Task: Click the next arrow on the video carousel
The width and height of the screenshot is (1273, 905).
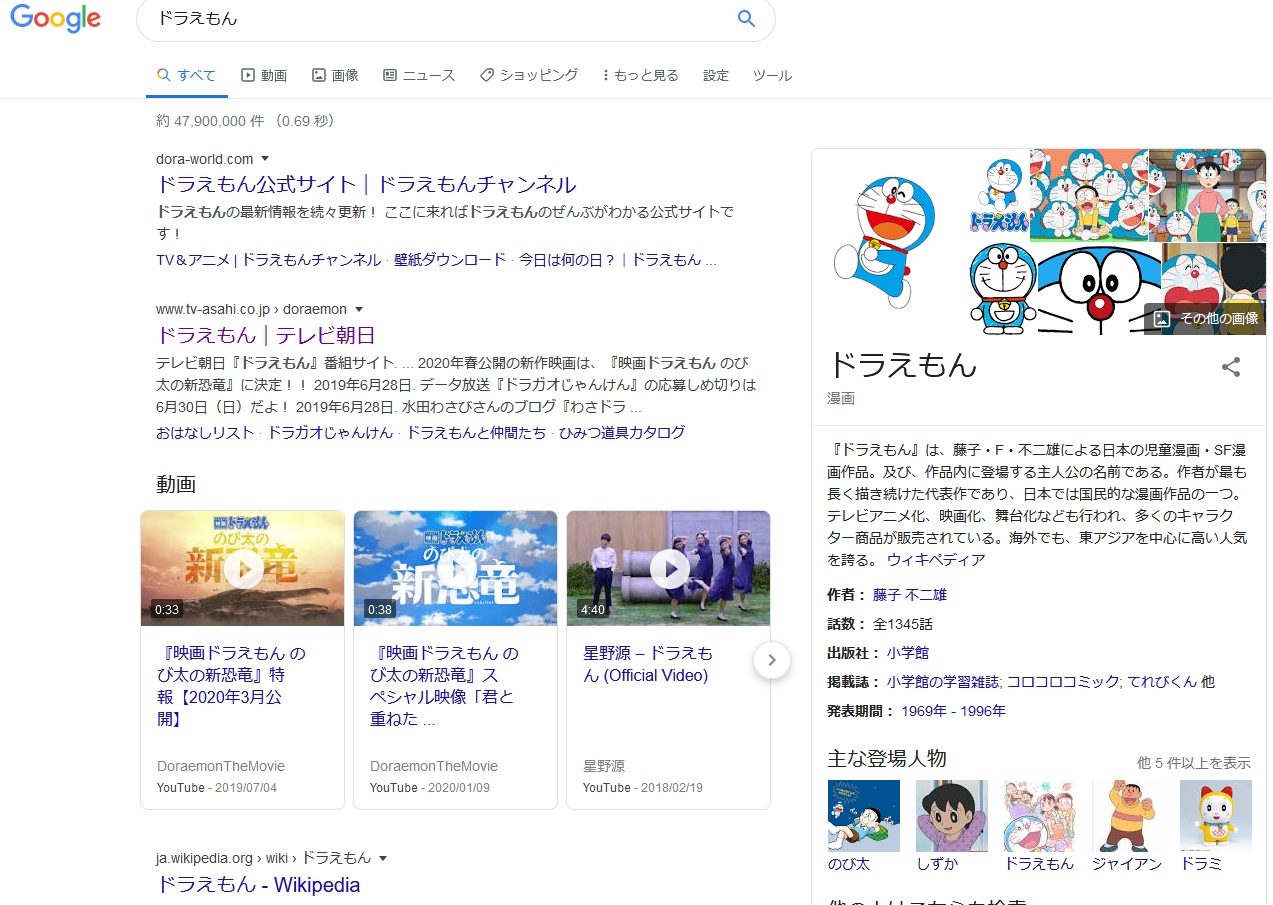Action: point(772,660)
